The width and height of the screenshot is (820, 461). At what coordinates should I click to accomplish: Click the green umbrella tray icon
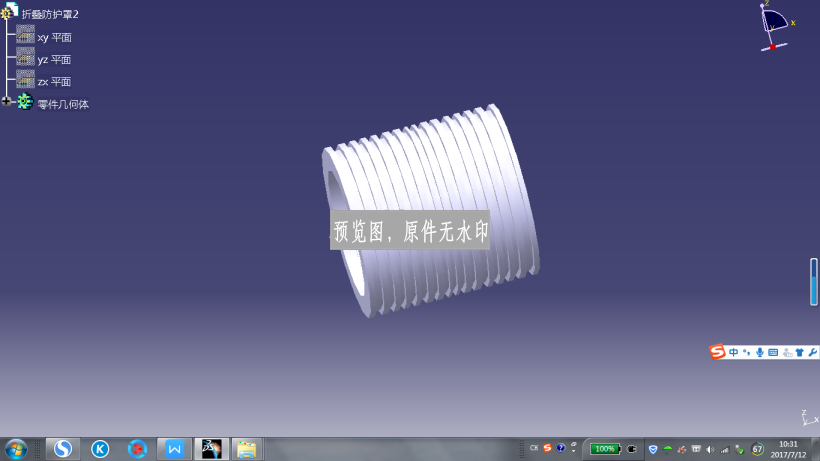pyautogui.click(x=667, y=449)
